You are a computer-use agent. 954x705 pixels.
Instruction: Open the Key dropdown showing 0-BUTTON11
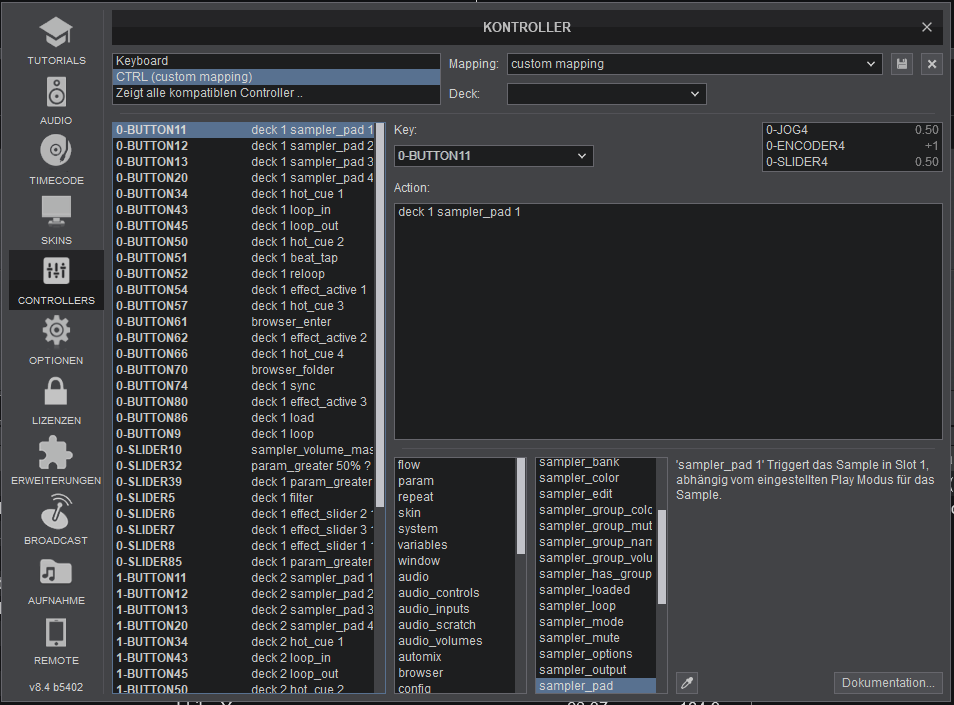click(493, 156)
